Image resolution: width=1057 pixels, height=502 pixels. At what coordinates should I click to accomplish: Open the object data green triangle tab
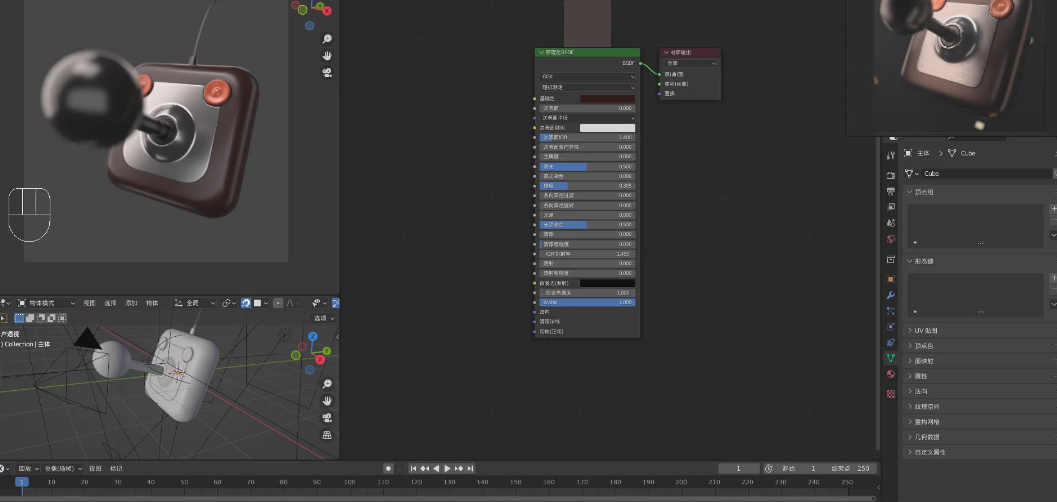coord(890,357)
